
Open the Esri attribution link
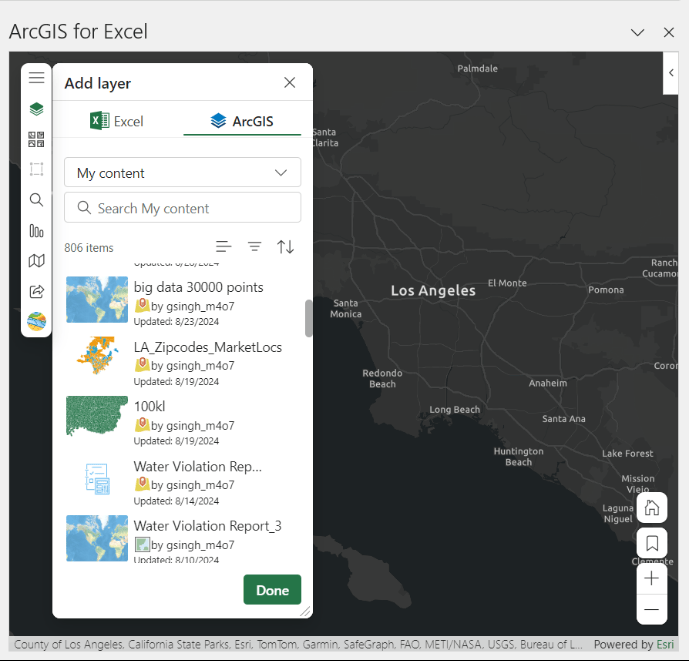click(x=665, y=644)
